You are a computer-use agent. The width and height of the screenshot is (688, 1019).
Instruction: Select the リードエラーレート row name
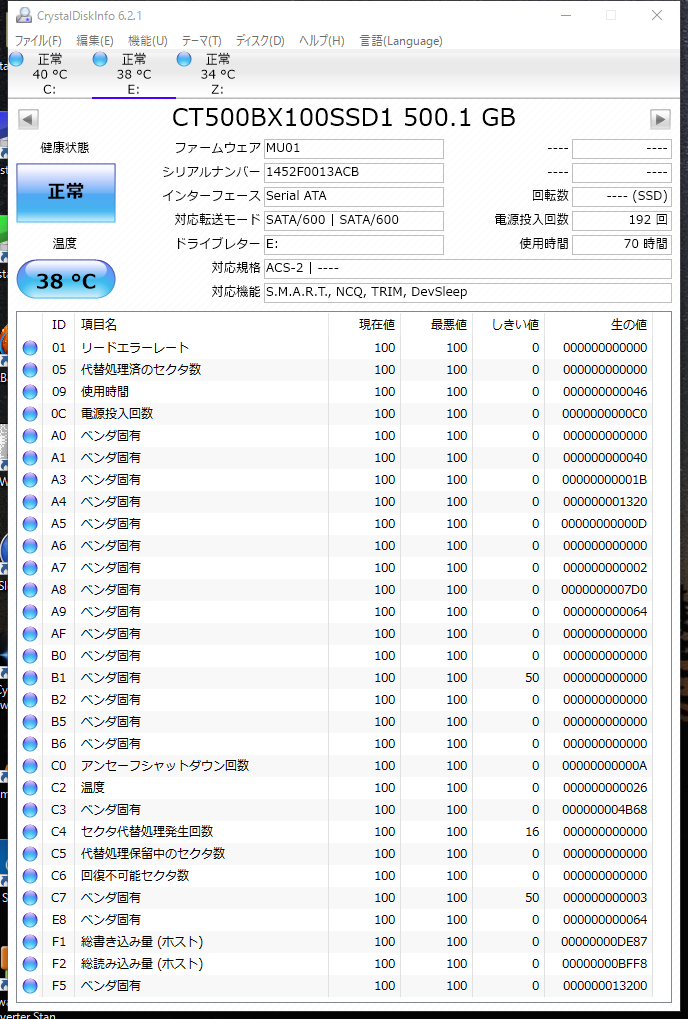134,348
